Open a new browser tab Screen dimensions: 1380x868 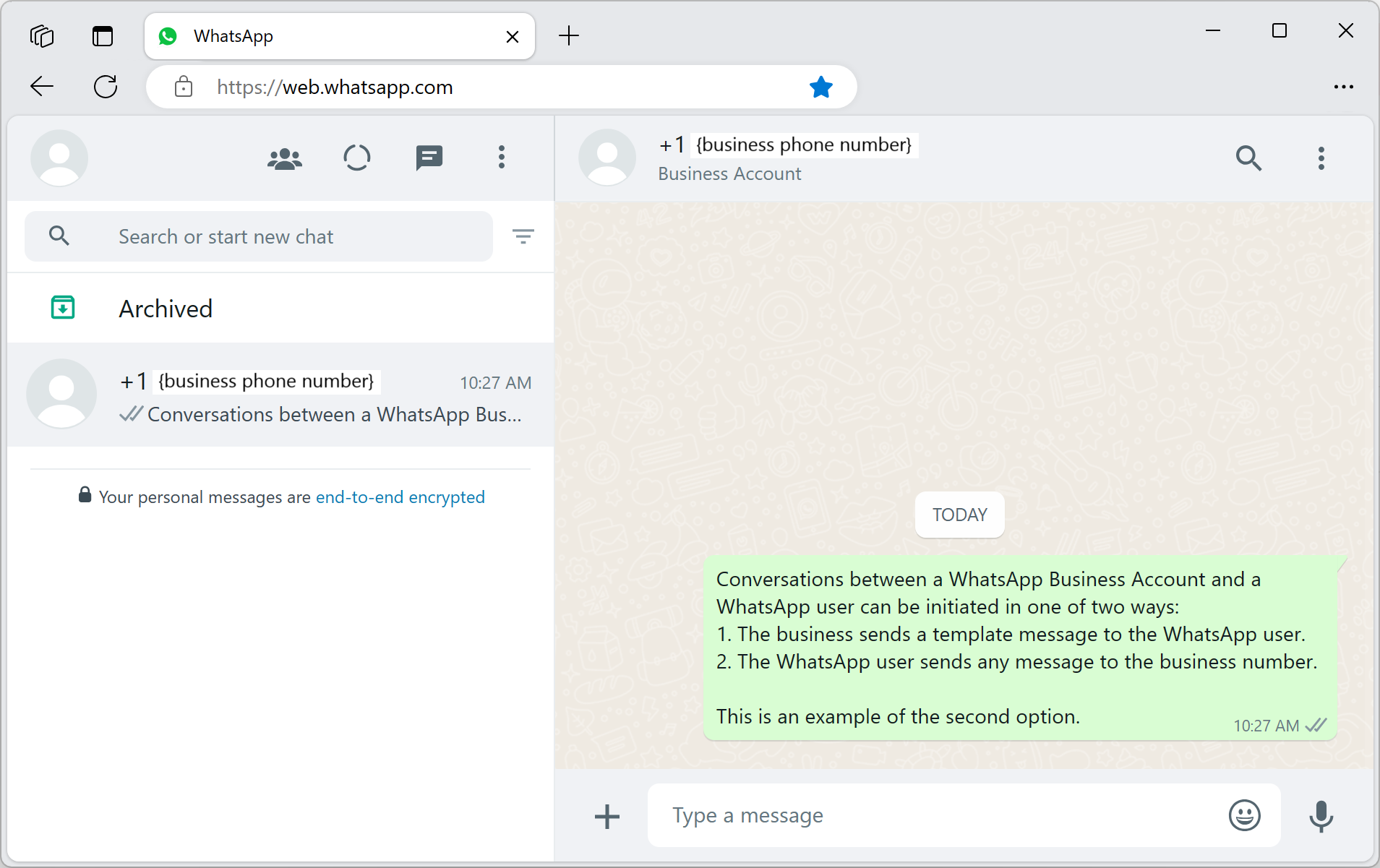coord(569,35)
